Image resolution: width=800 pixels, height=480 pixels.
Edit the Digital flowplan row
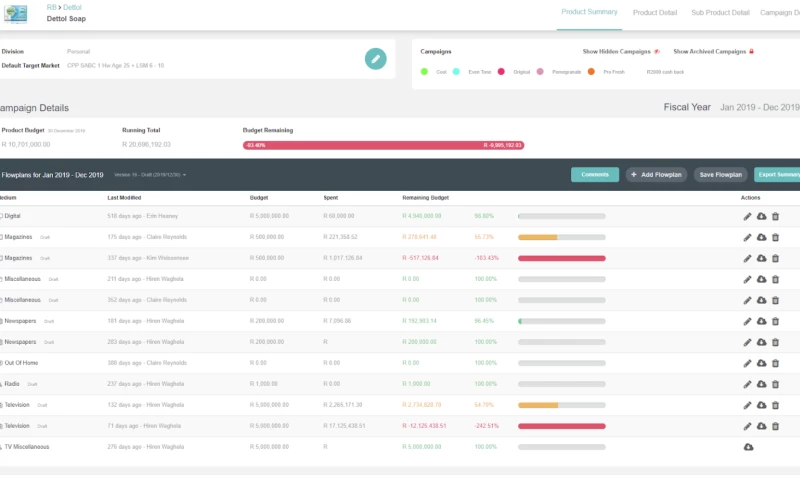(747, 217)
